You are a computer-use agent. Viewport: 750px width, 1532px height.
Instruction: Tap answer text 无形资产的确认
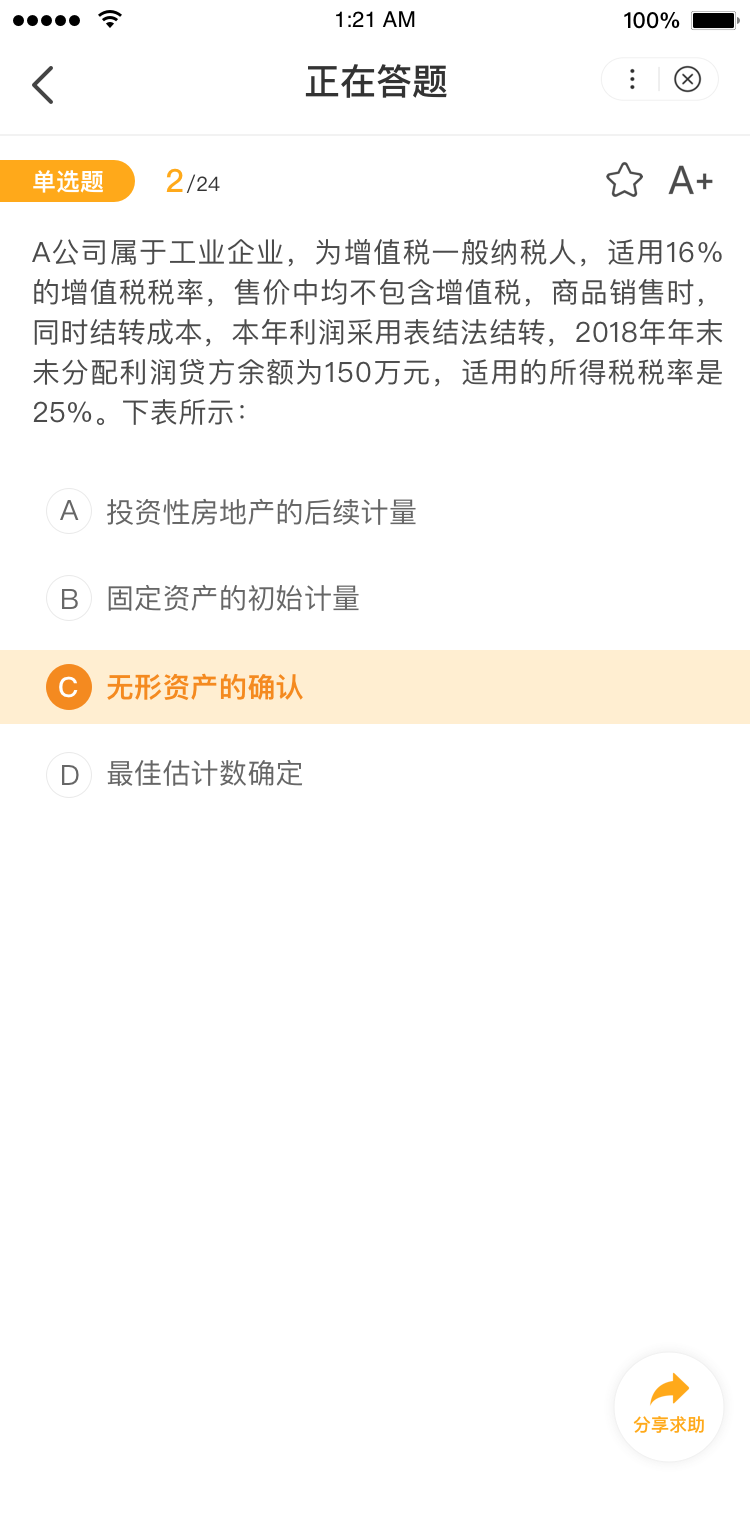tap(205, 687)
